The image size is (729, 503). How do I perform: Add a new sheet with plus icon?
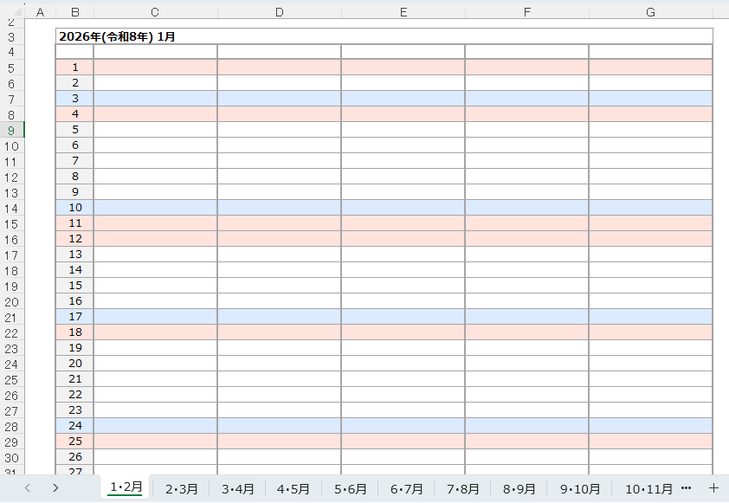[x=713, y=488]
